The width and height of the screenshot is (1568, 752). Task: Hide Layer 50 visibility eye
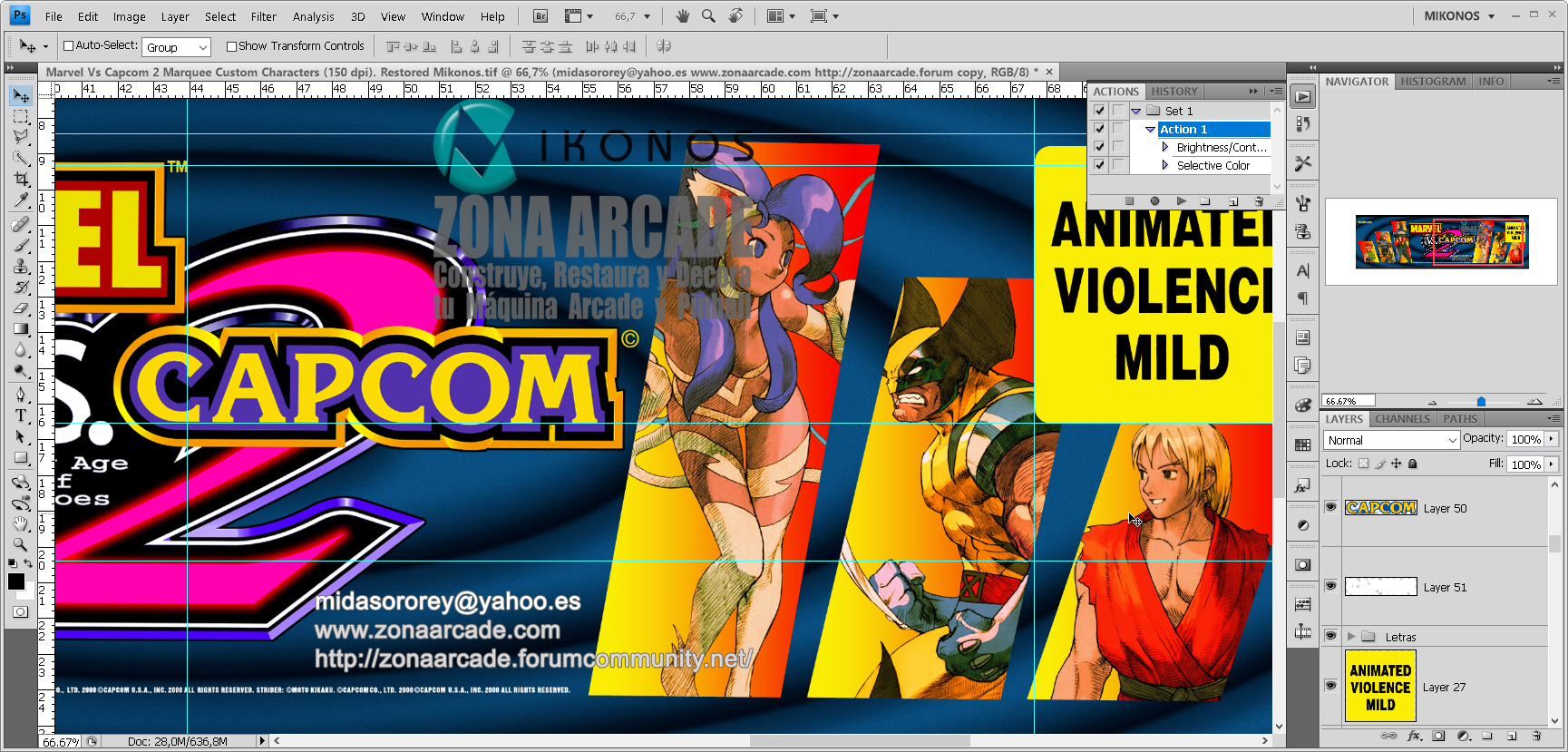pos(1330,507)
